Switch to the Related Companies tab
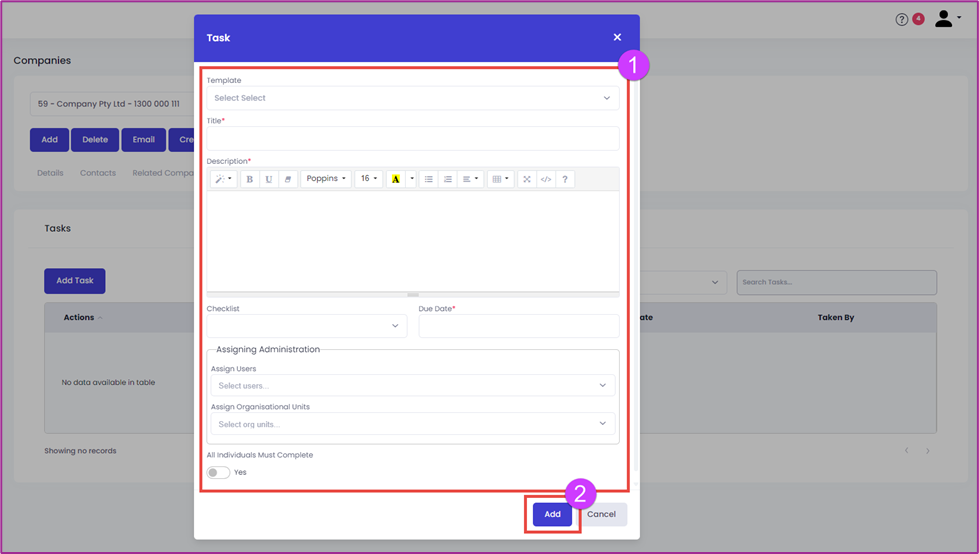 [x=163, y=173]
